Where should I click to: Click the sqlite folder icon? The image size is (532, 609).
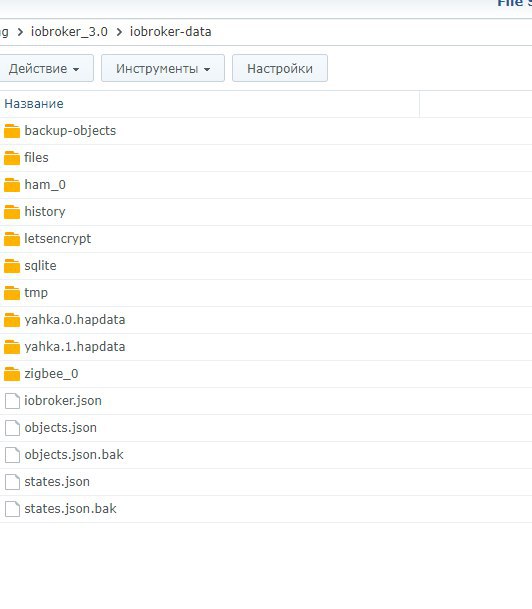(x=12, y=266)
